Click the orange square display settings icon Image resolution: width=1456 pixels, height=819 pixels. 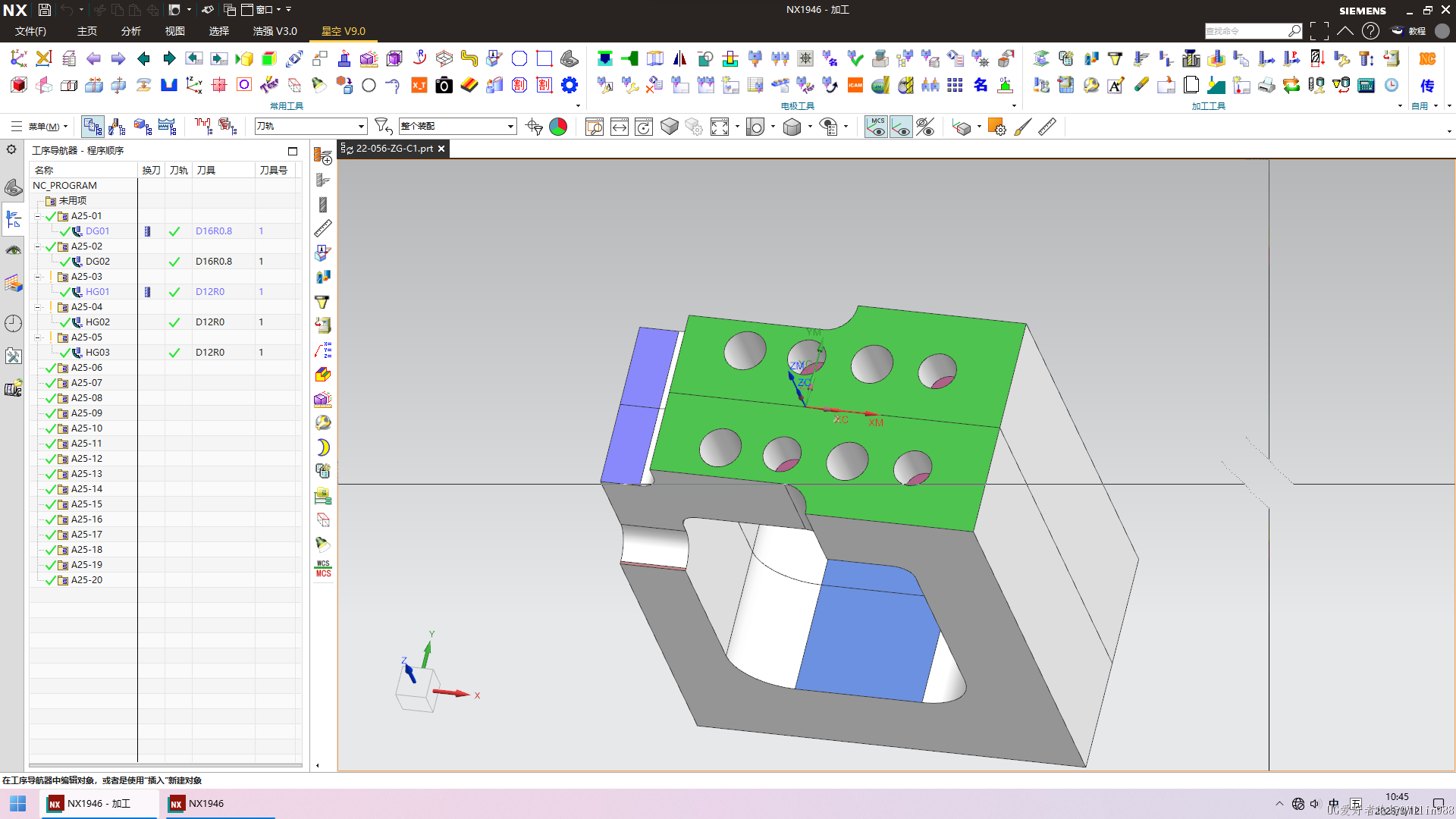coord(996,127)
